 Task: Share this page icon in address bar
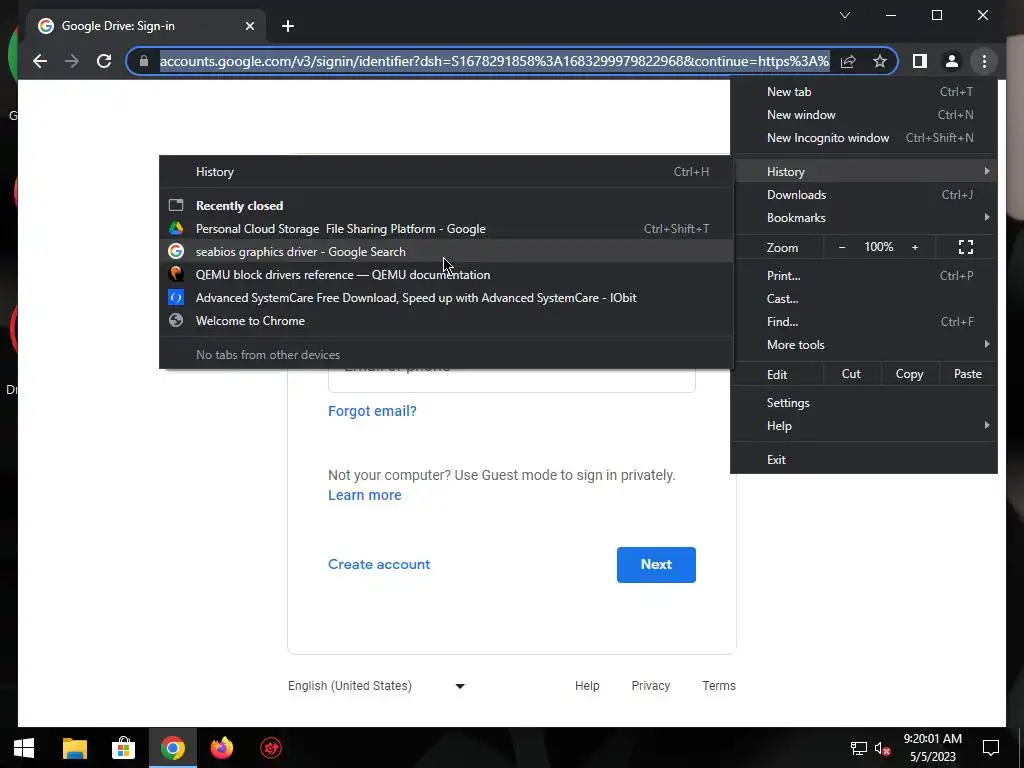point(848,61)
